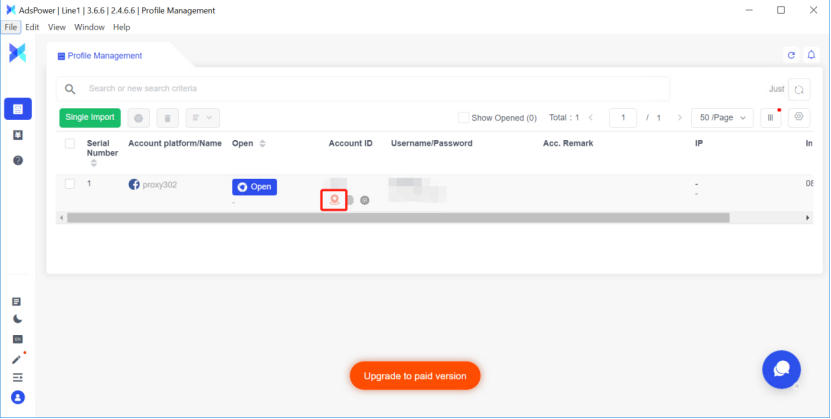Change language with EN icon
The width and height of the screenshot is (831, 419).
17,339
